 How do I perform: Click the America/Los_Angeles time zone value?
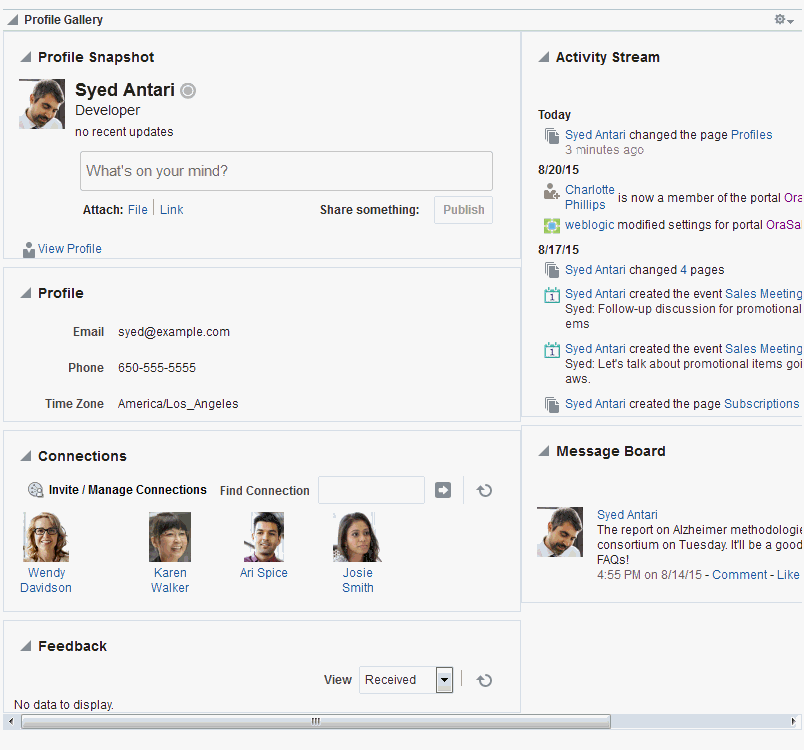click(x=178, y=404)
